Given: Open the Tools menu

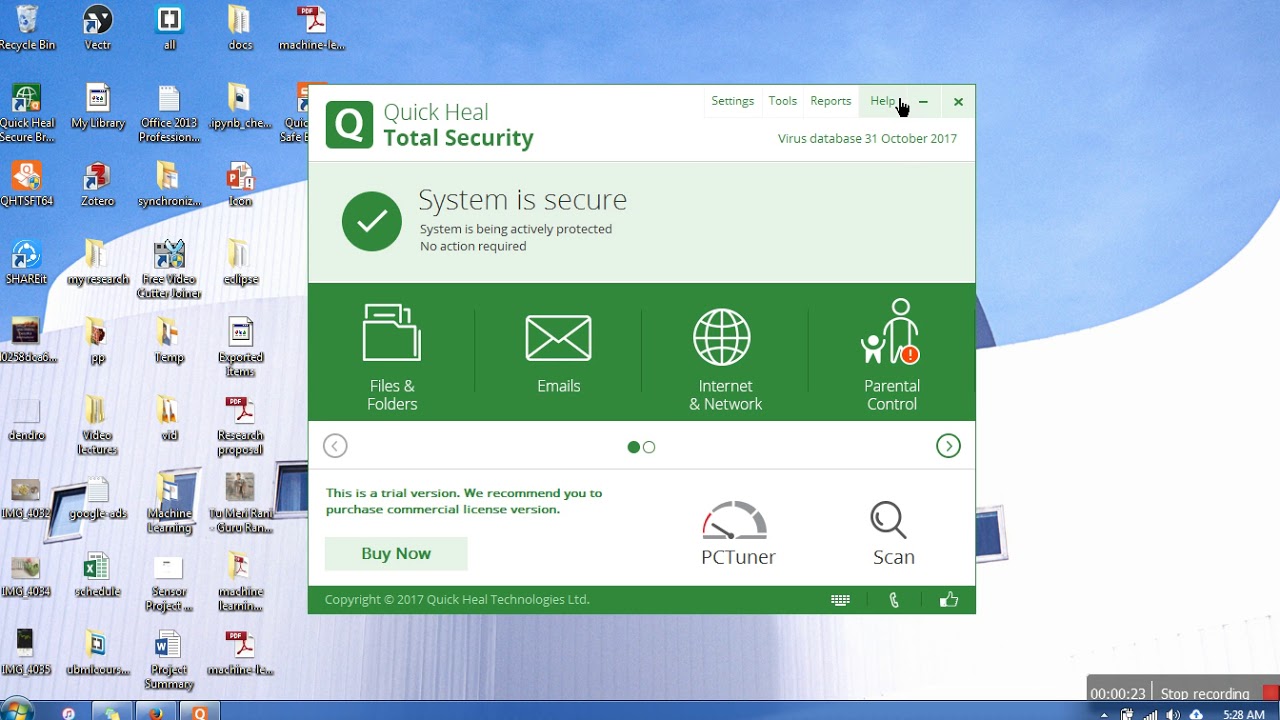Looking at the screenshot, I should pyautogui.click(x=782, y=101).
